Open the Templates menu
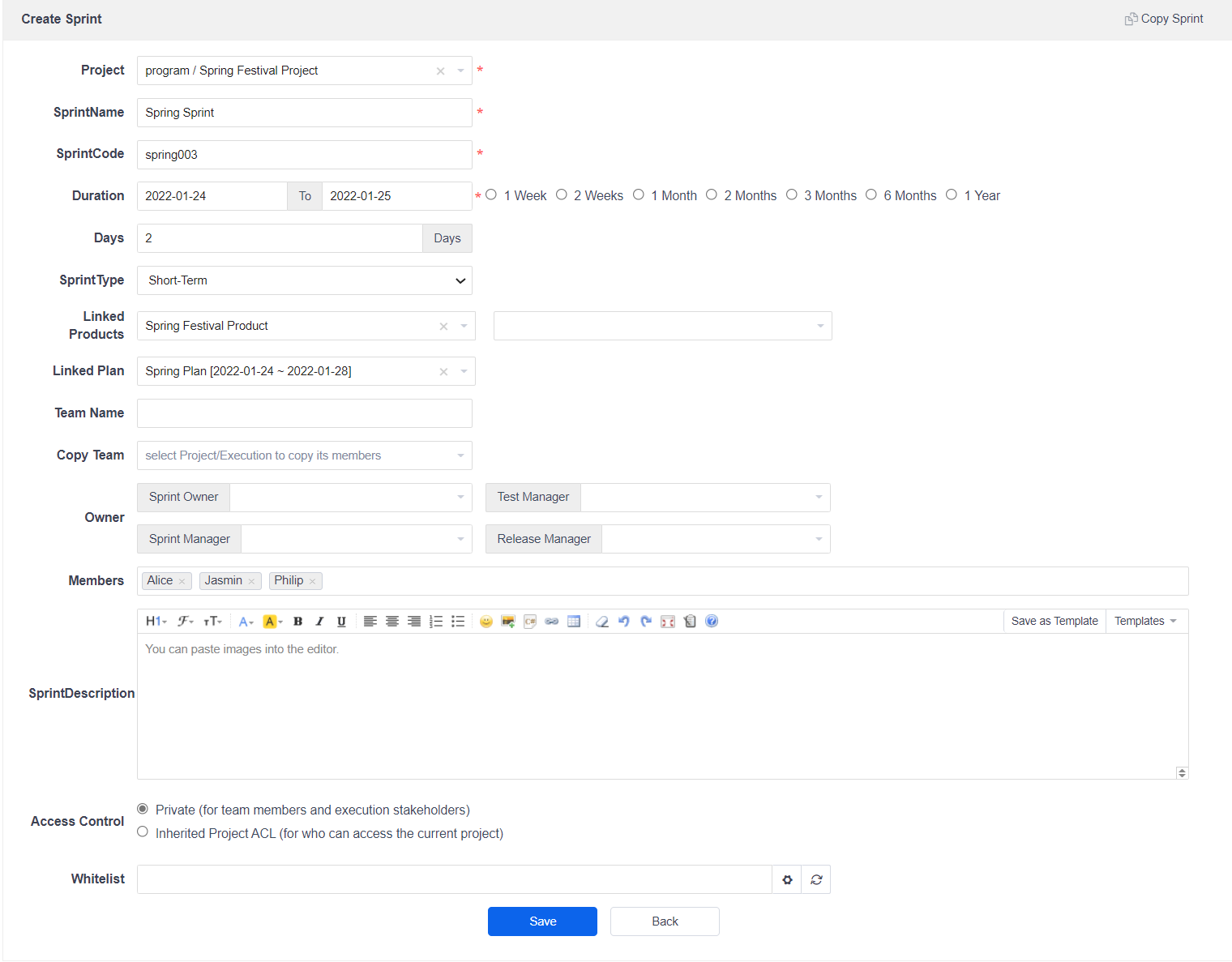The height and width of the screenshot is (962, 1232). point(1145,622)
